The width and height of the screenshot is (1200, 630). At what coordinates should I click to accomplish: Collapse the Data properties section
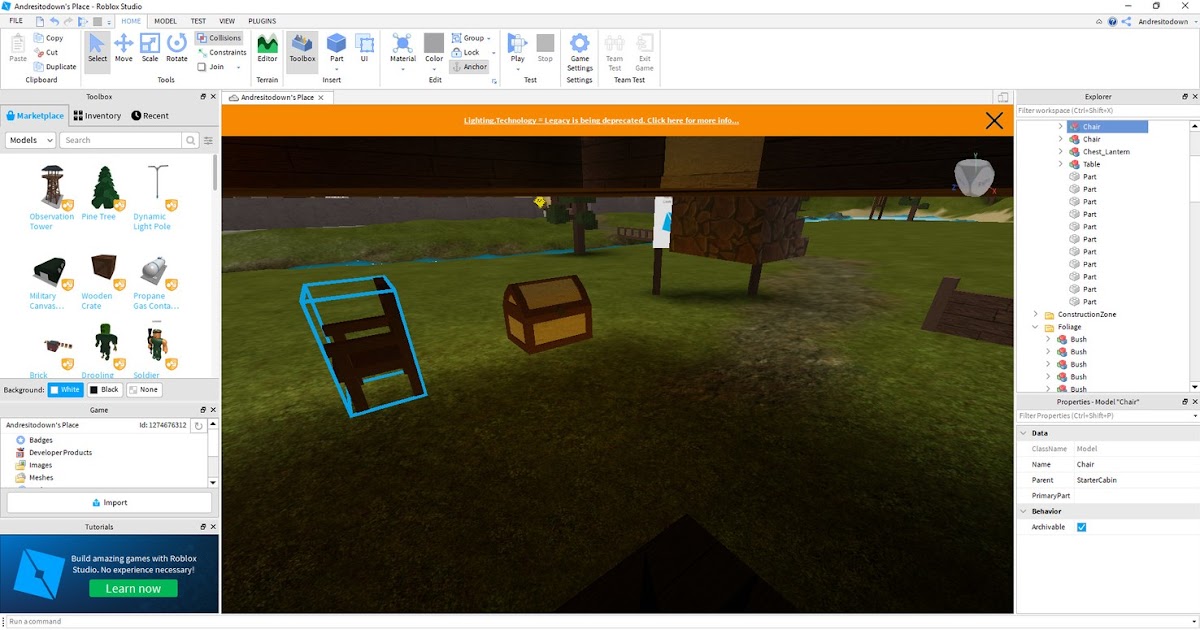(x=1023, y=433)
